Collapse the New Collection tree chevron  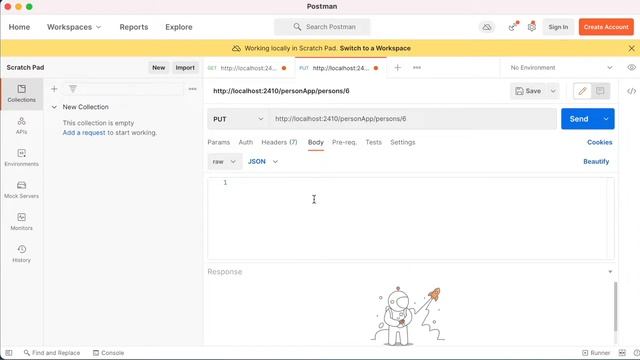(54, 107)
